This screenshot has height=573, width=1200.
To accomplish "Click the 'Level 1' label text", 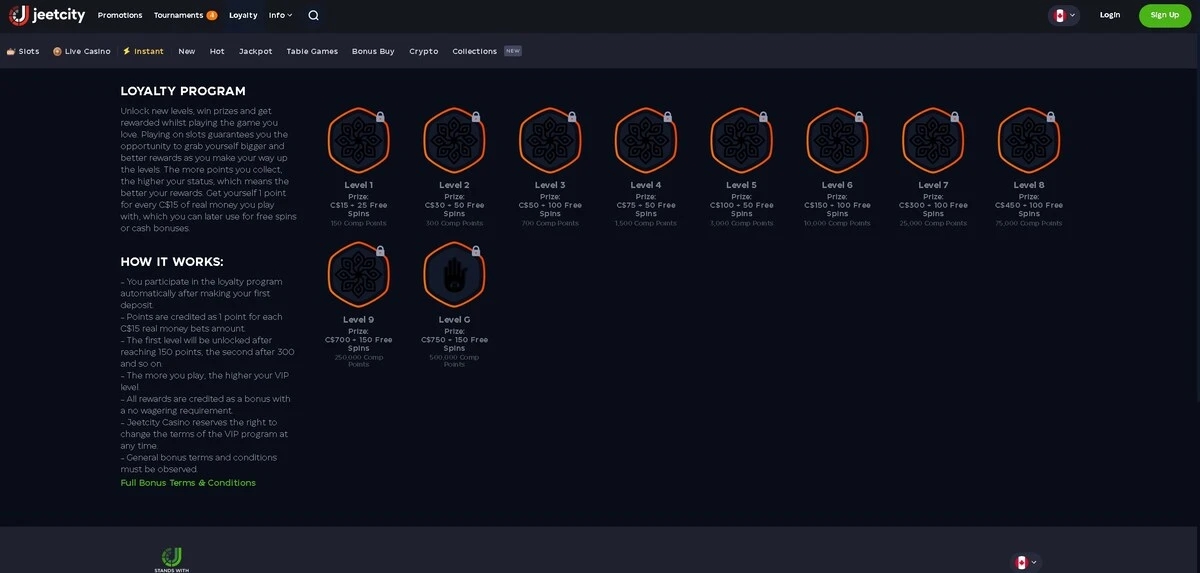I will 359,185.
